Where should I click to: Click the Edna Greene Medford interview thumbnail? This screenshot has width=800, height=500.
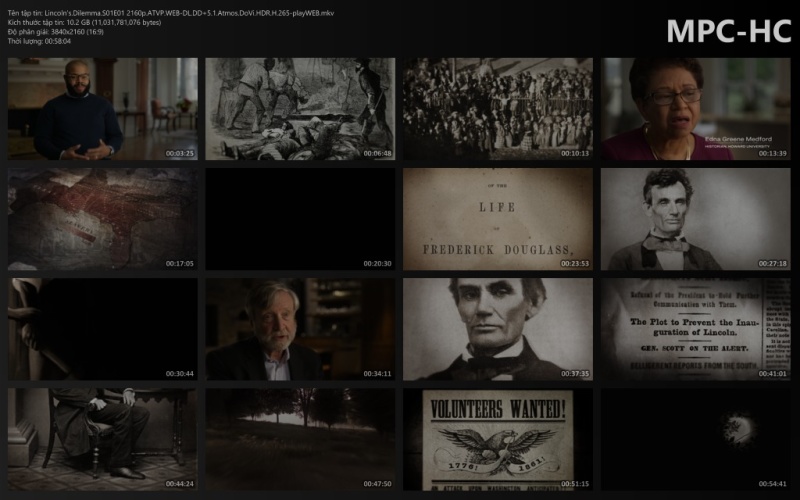(x=695, y=109)
